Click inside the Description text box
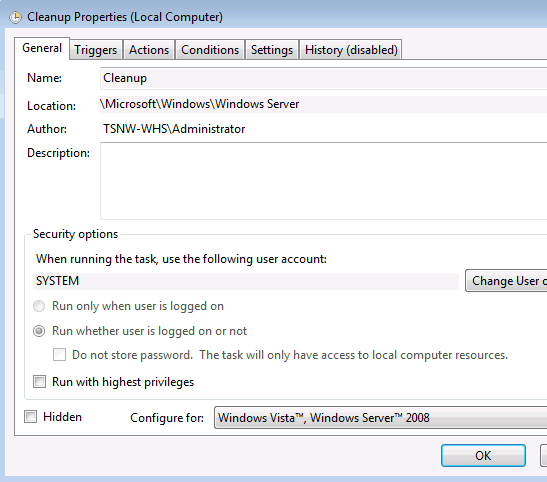This screenshot has height=482, width=547. point(323,181)
